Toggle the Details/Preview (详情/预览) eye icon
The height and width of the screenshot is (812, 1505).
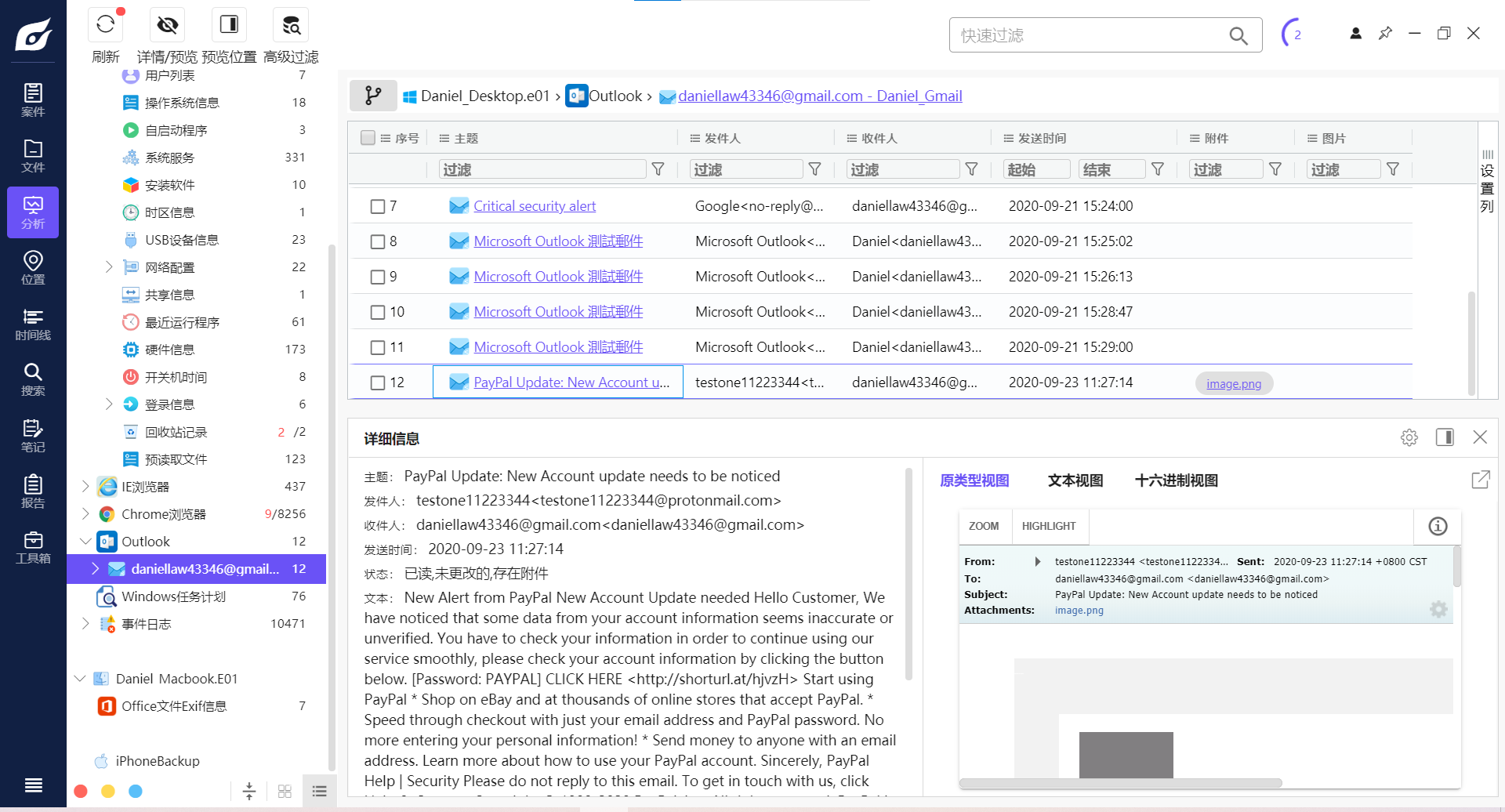pyautogui.click(x=167, y=25)
